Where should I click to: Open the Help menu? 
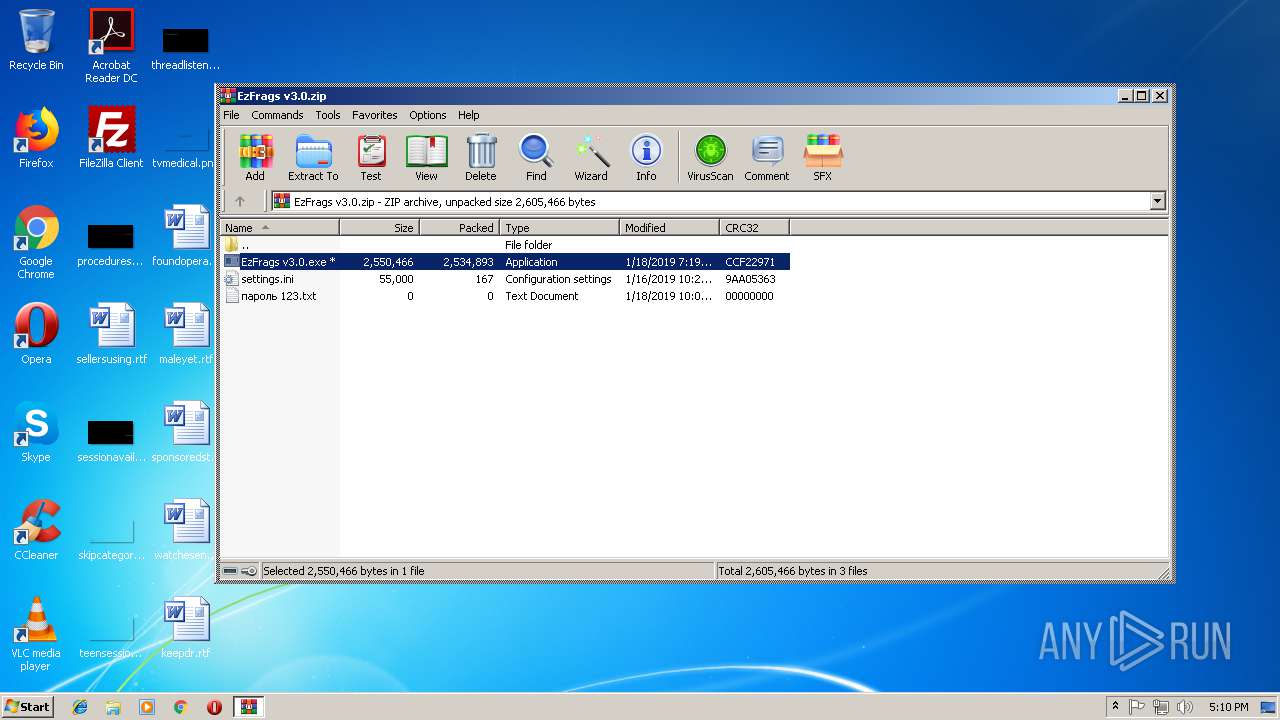[469, 115]
